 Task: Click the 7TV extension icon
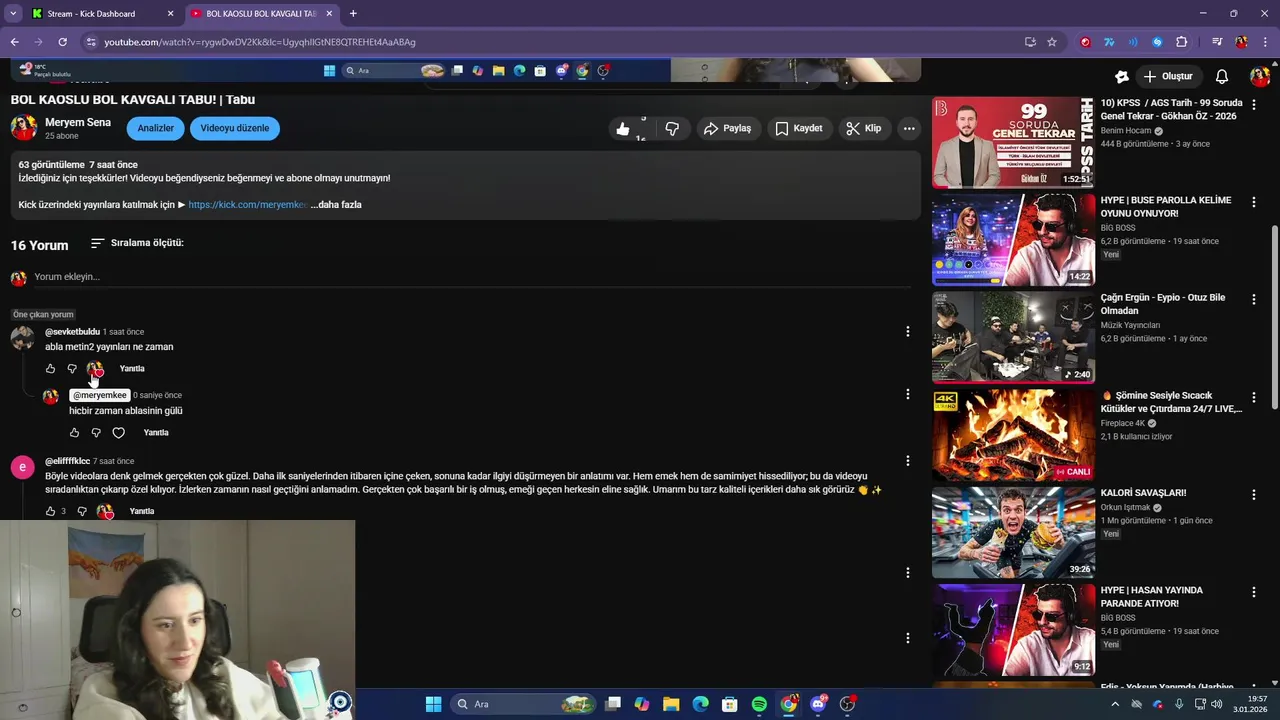pos(1109,42)
